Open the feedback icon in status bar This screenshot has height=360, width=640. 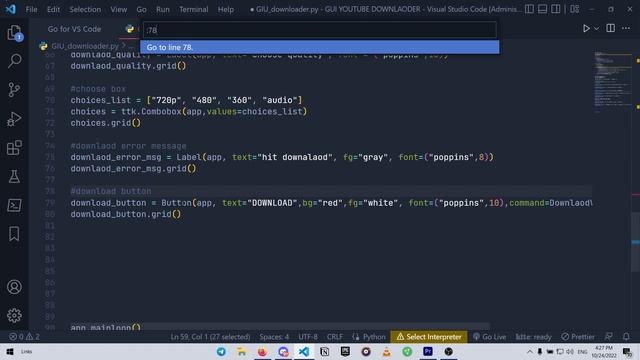609,337
